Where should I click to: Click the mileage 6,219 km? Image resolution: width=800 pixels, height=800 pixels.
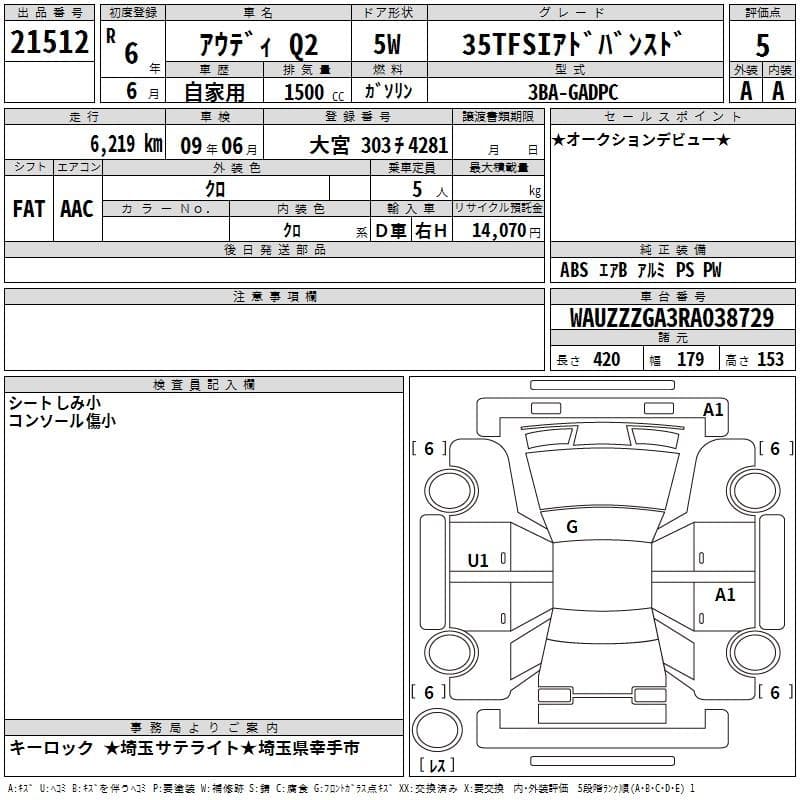(x=126, y=144)
